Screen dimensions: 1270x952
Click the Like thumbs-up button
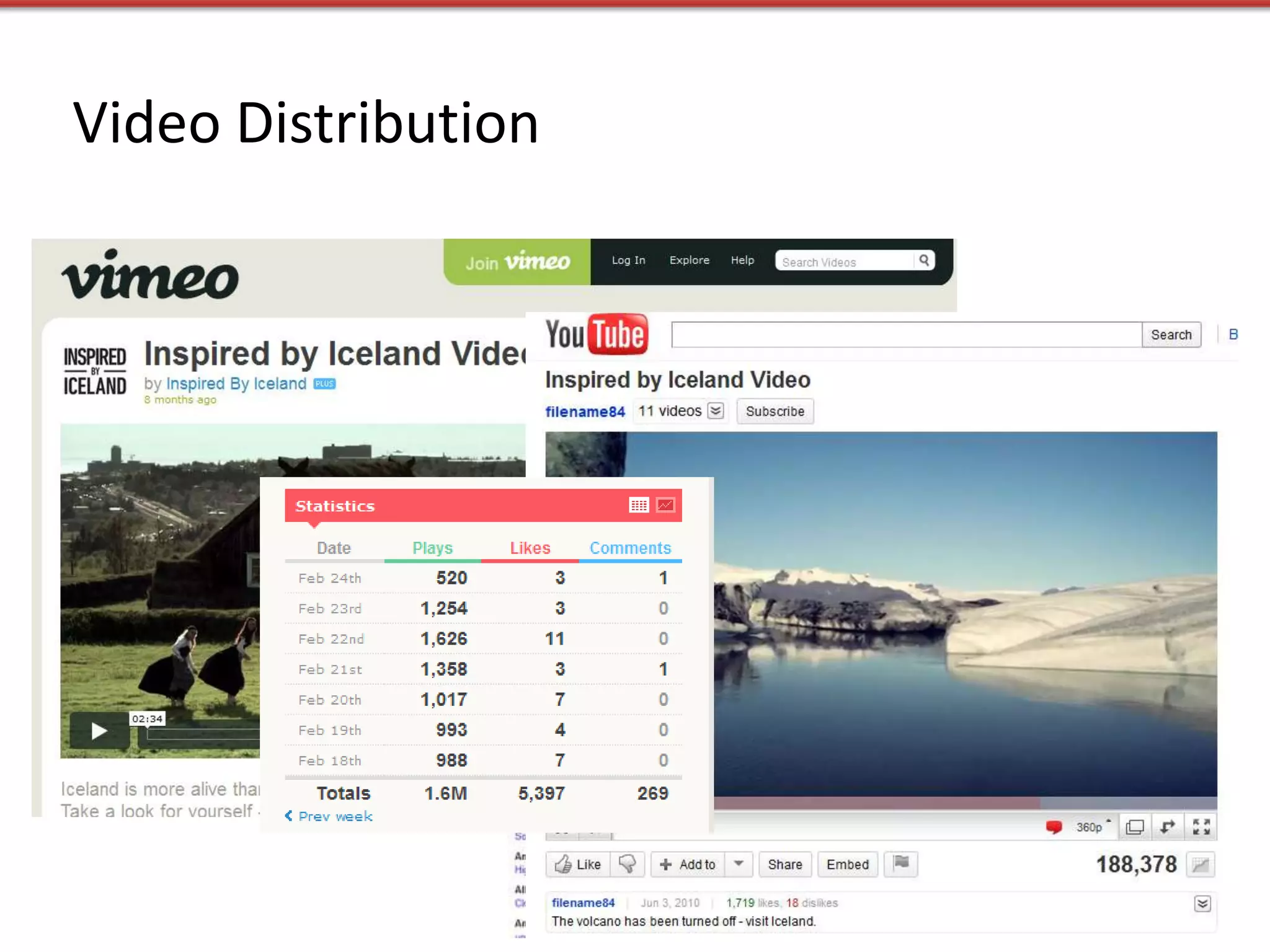point(578,865)
